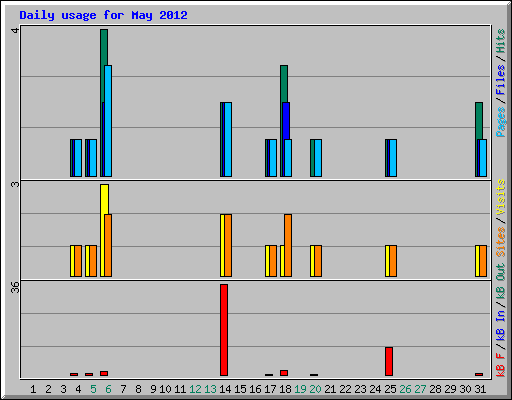Viewport: 512px width, 400px height.
Task: Select day "22" on the x-axis
Action: coord(345,389)
